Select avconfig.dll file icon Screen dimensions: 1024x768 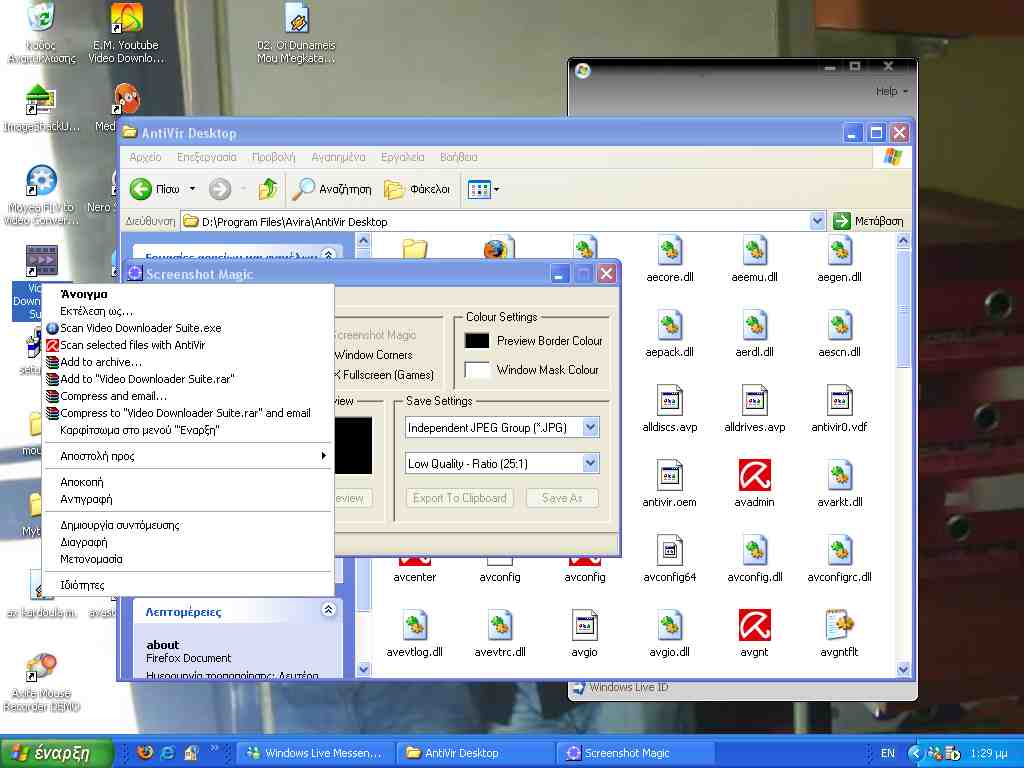(754, 551)
